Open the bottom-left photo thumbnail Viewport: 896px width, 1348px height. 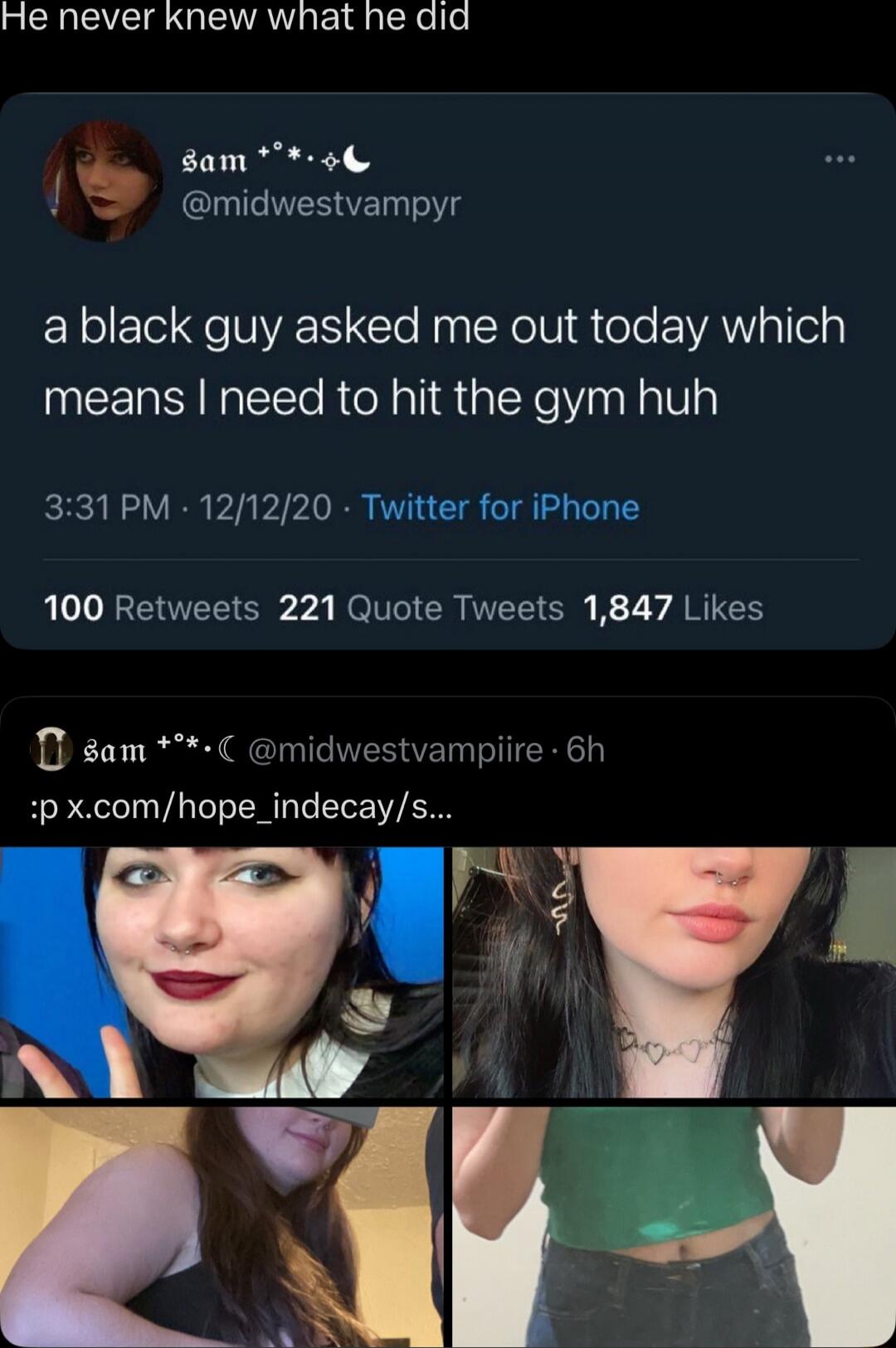click(x=222, y=1227)
